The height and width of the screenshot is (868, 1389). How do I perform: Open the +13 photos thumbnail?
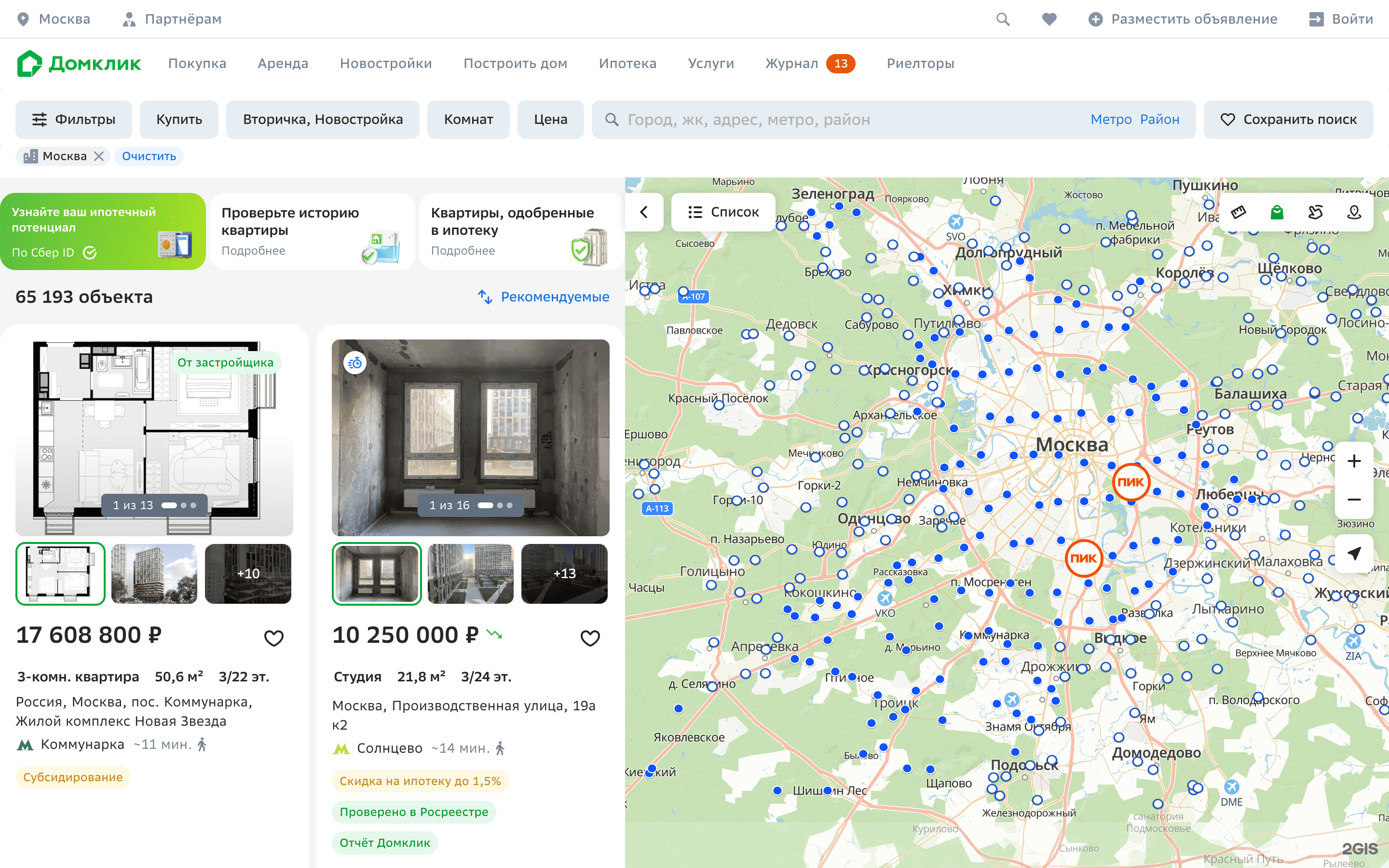(564, 573)
